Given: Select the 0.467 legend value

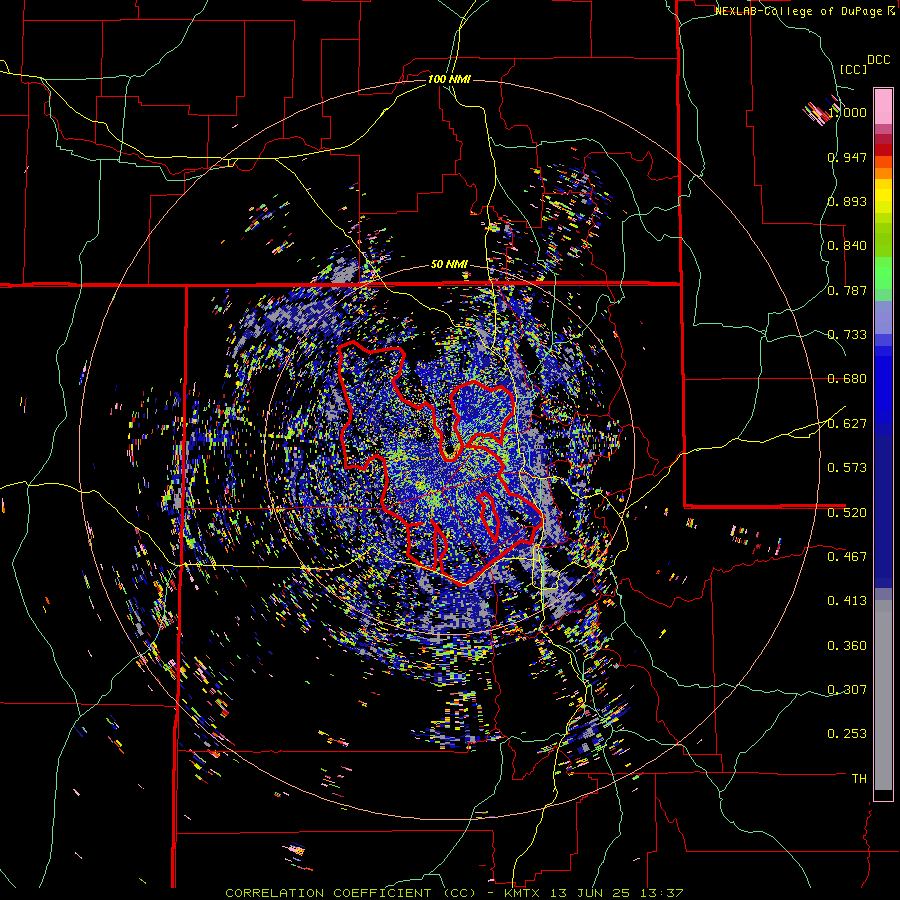Looking at the screenshot, I should (x=847, y=557).
